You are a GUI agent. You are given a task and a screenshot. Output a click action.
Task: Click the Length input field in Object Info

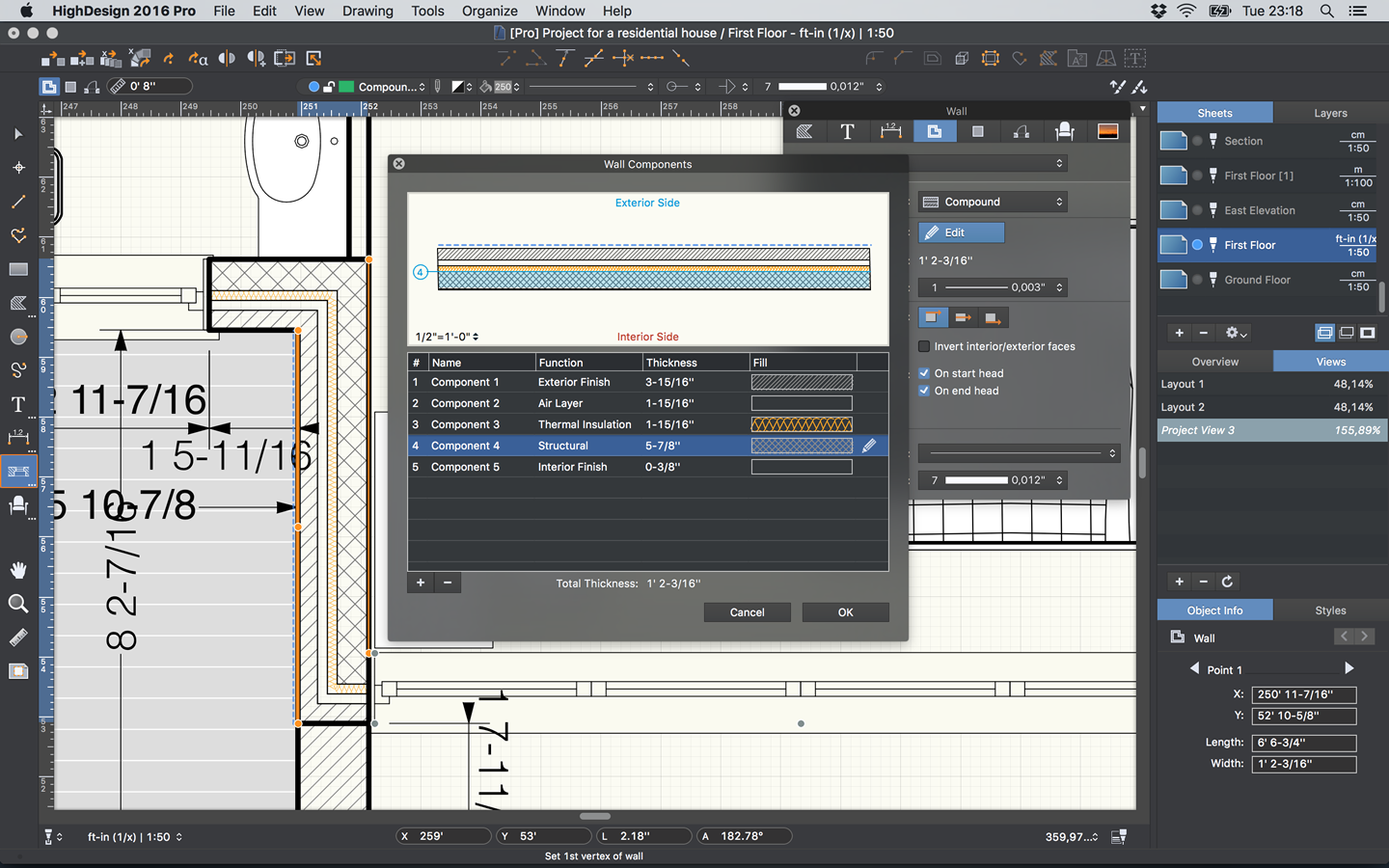[1303, 743]
